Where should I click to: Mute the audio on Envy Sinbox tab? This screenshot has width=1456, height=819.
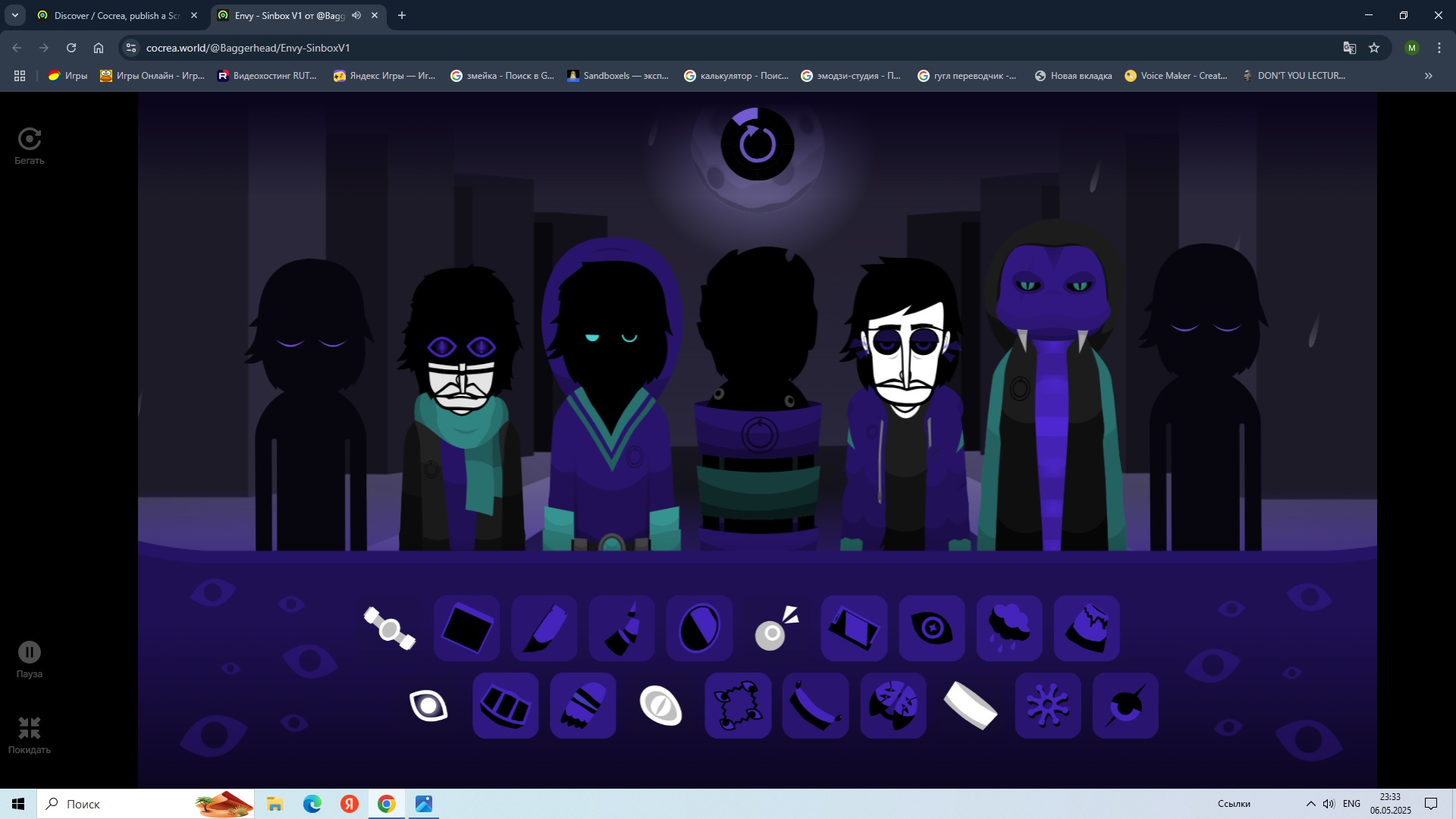pos(356,15)
